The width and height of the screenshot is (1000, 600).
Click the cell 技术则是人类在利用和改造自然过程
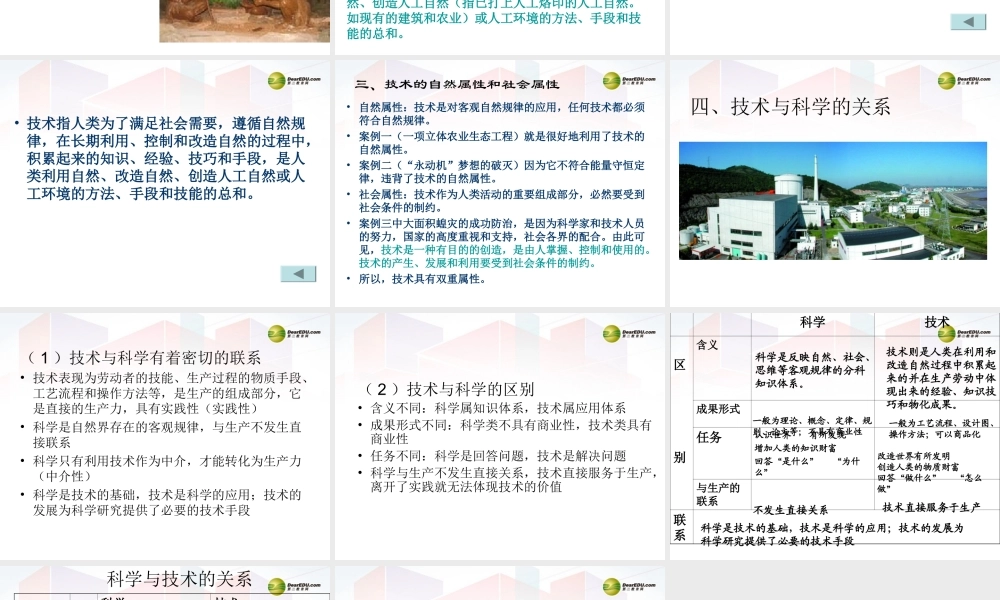pos(941,378)
